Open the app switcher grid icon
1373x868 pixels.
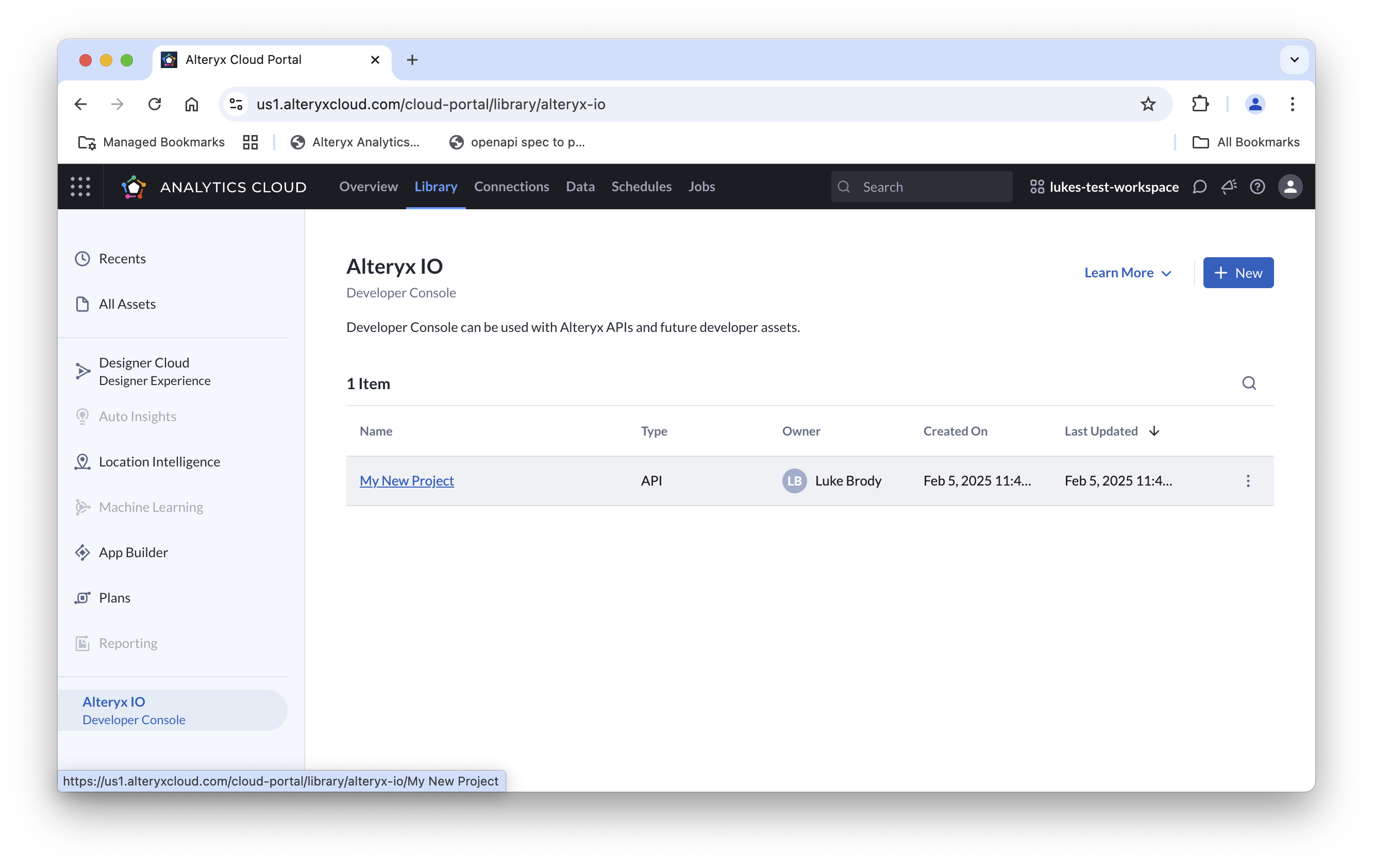pyautogui.click(x=80, y=187)
